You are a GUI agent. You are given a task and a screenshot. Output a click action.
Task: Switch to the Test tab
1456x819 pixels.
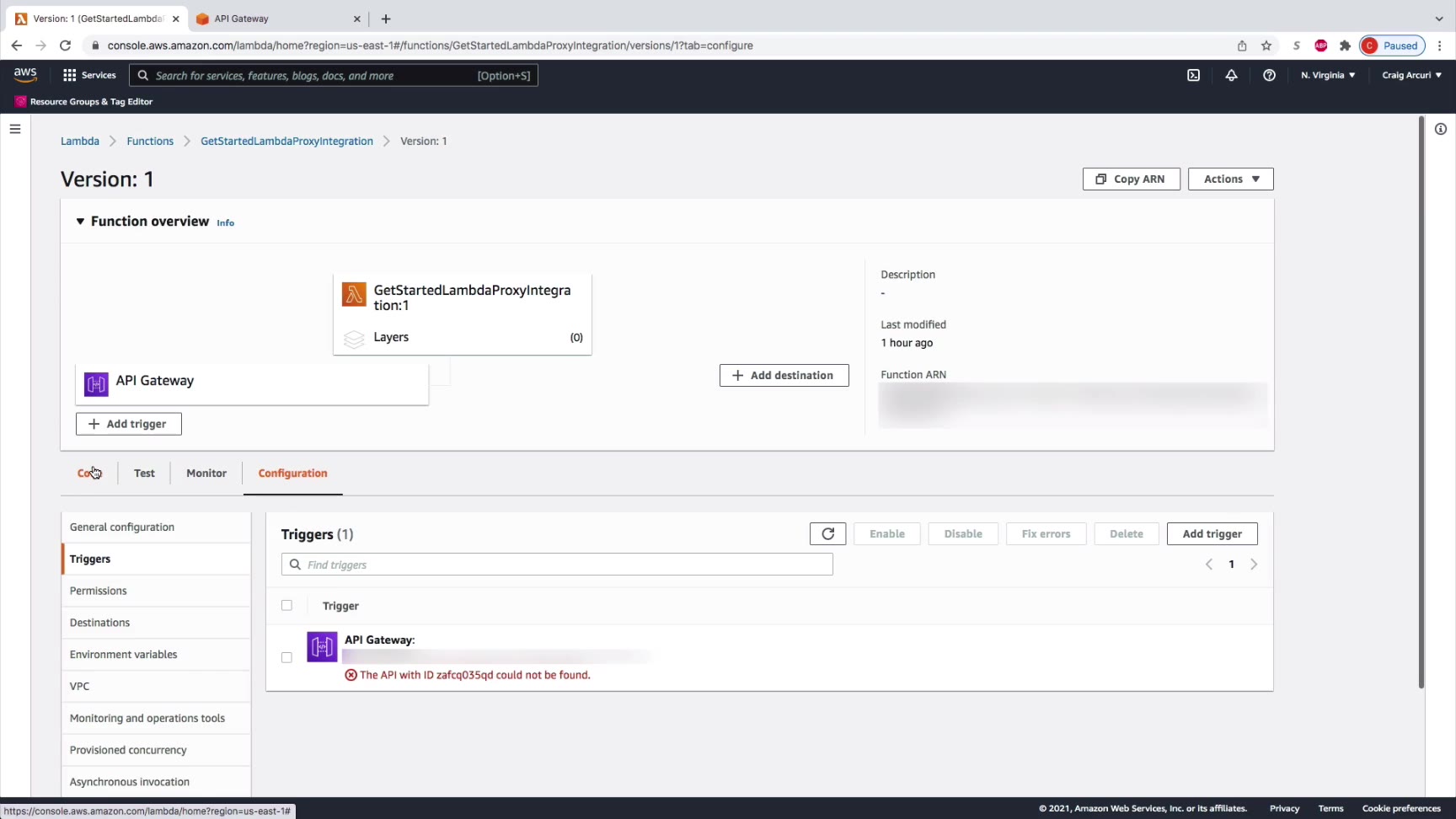[x=144, y=473]
